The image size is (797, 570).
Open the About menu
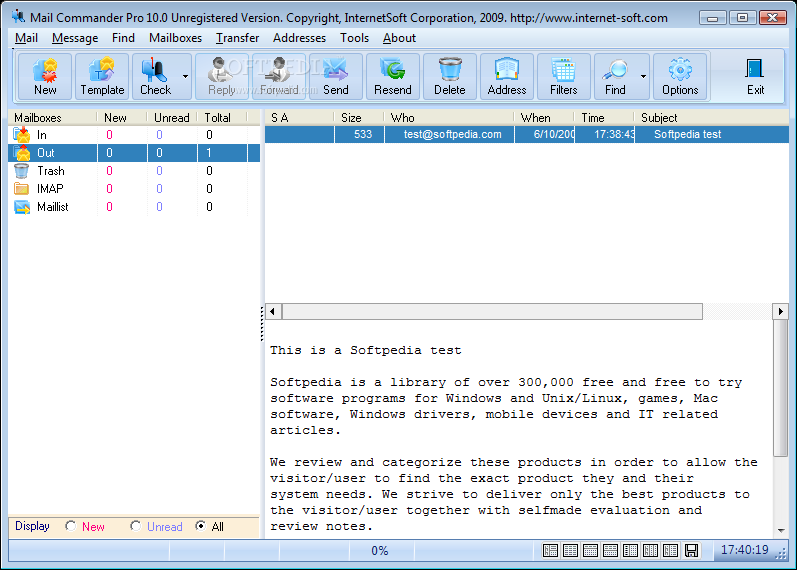[399, 38]
